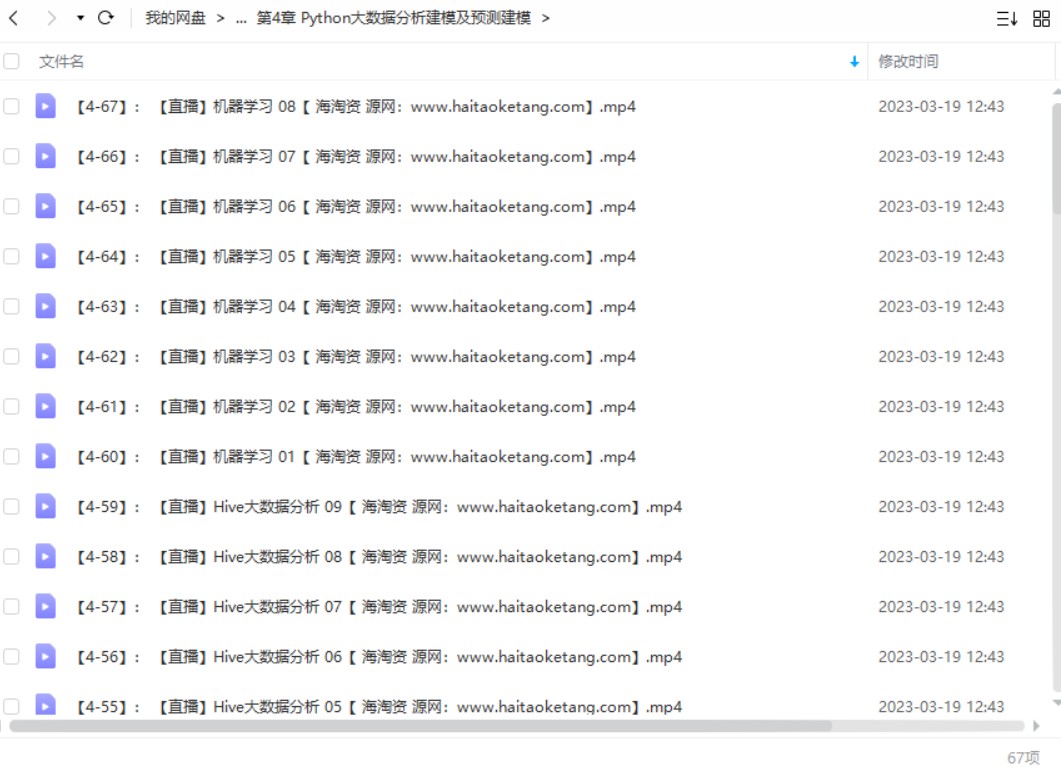Check the box for file 4-61
The width and height of the screenshot is (1061, 773).
pos(12,407)
